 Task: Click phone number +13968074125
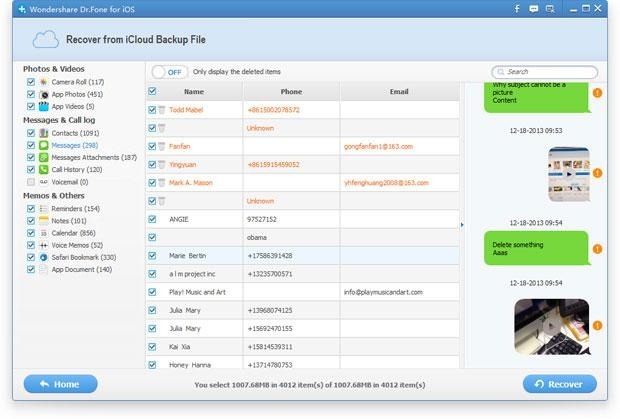click(270, 310)
